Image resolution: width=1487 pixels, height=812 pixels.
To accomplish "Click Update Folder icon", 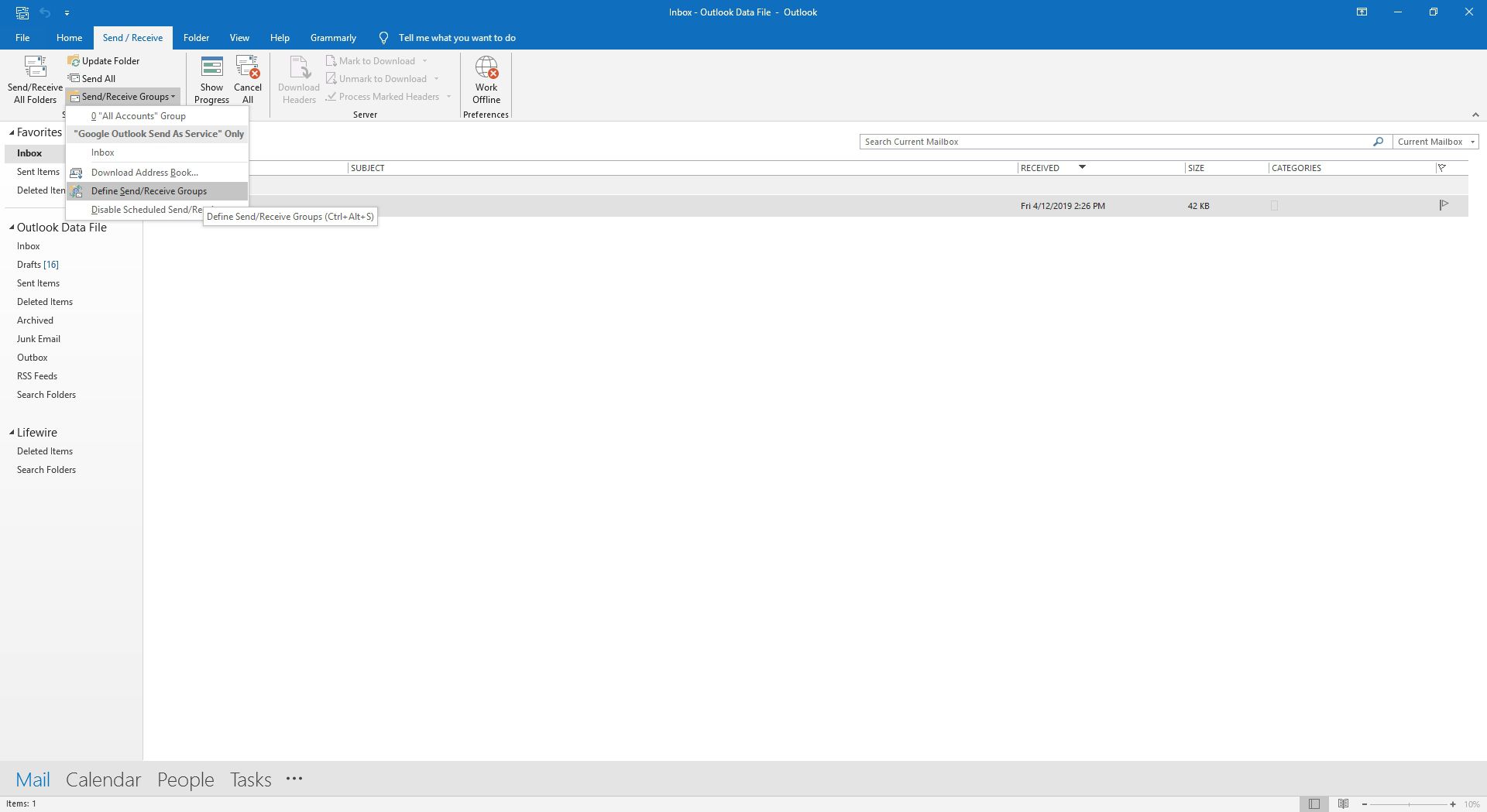I will tap(74, 60).
